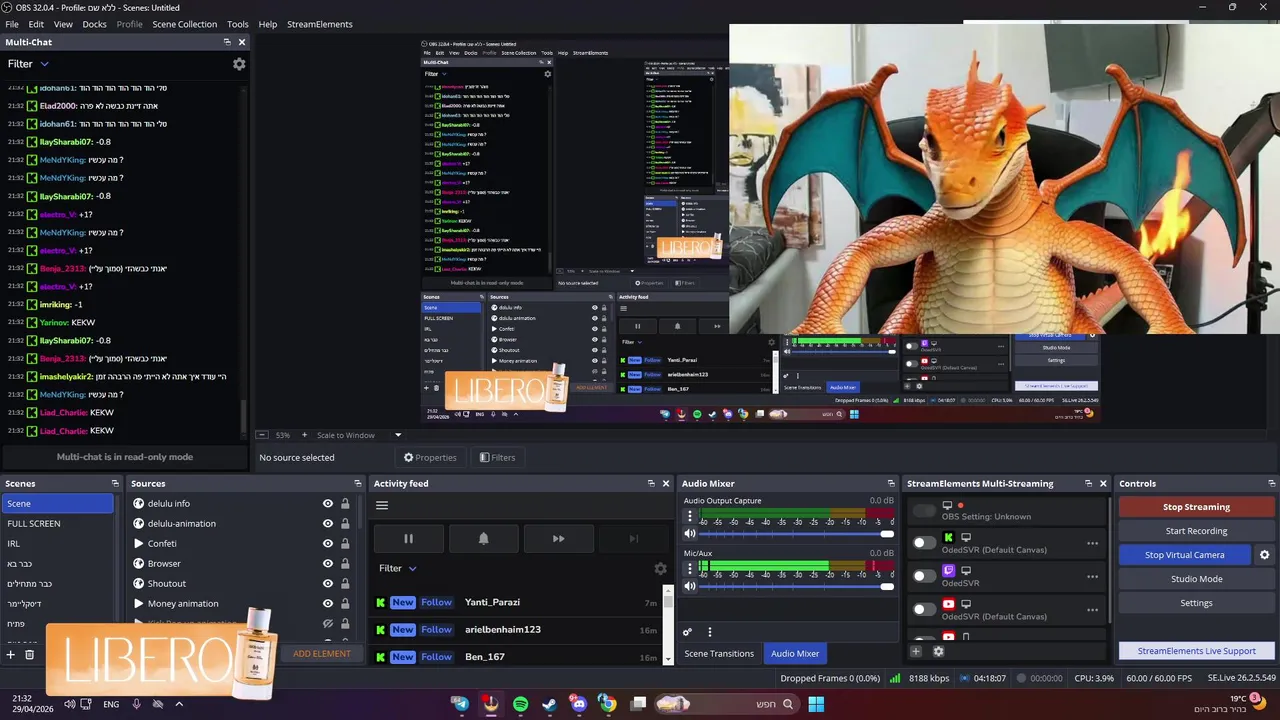Select the FULL SCREEN scene

pyautogui.click(x=57, y=524)
